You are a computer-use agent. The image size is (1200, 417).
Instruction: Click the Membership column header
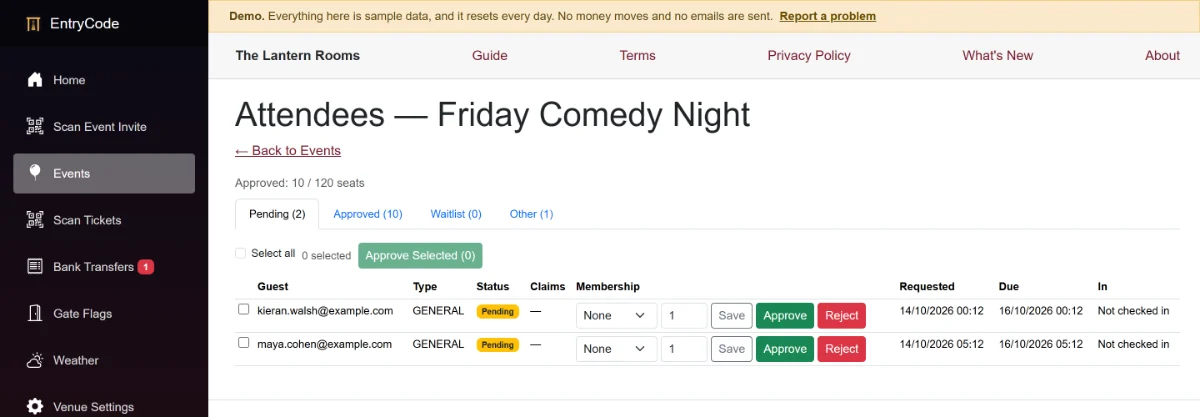click(x=608, y=287)
